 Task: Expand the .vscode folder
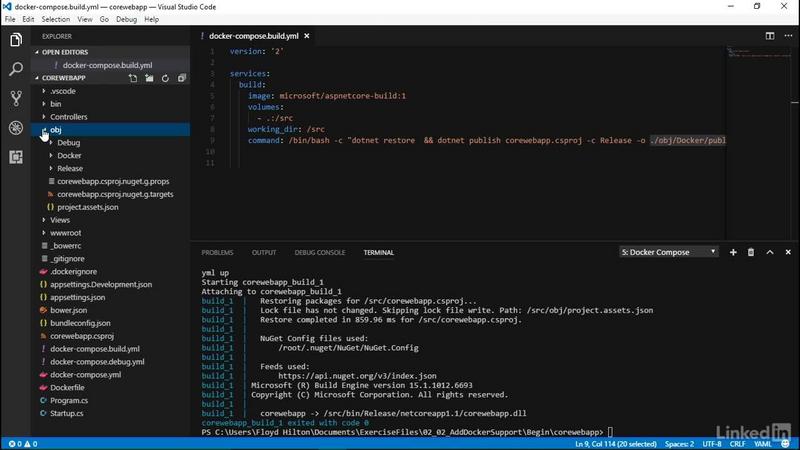(63, 91)
